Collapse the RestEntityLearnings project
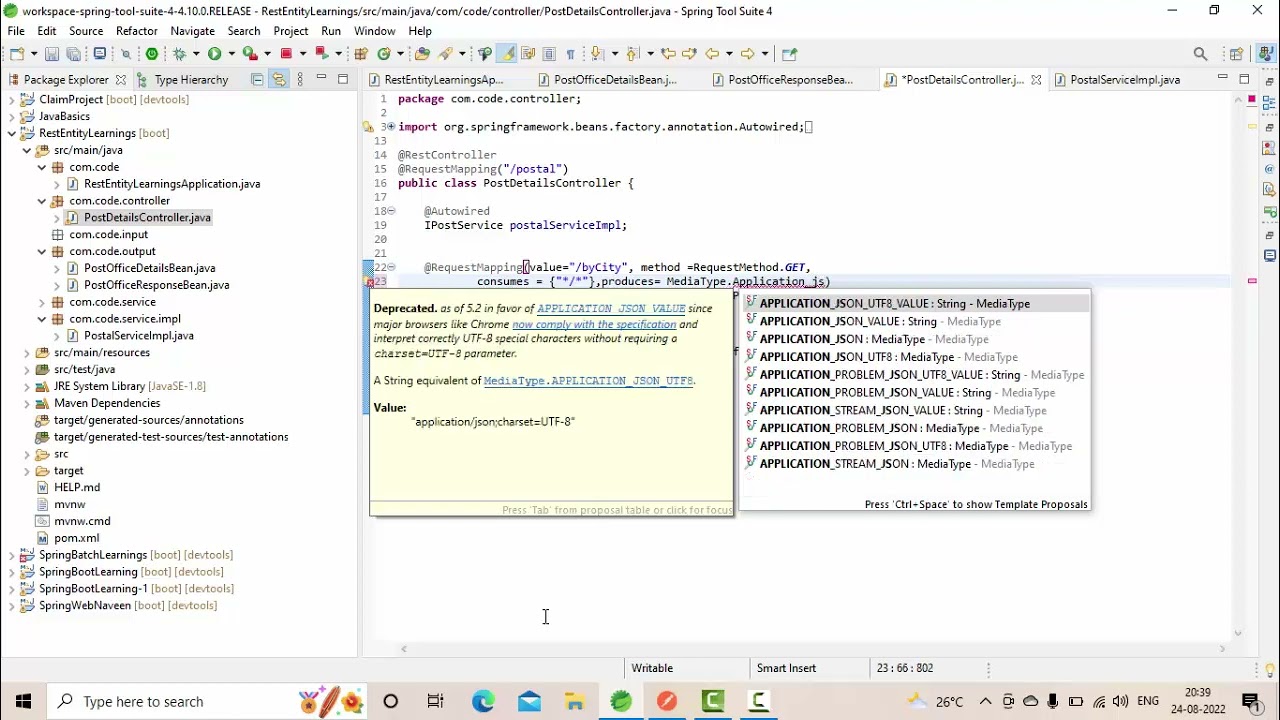The height and width of the screenshot is (720, 1280). pos(12,133)
